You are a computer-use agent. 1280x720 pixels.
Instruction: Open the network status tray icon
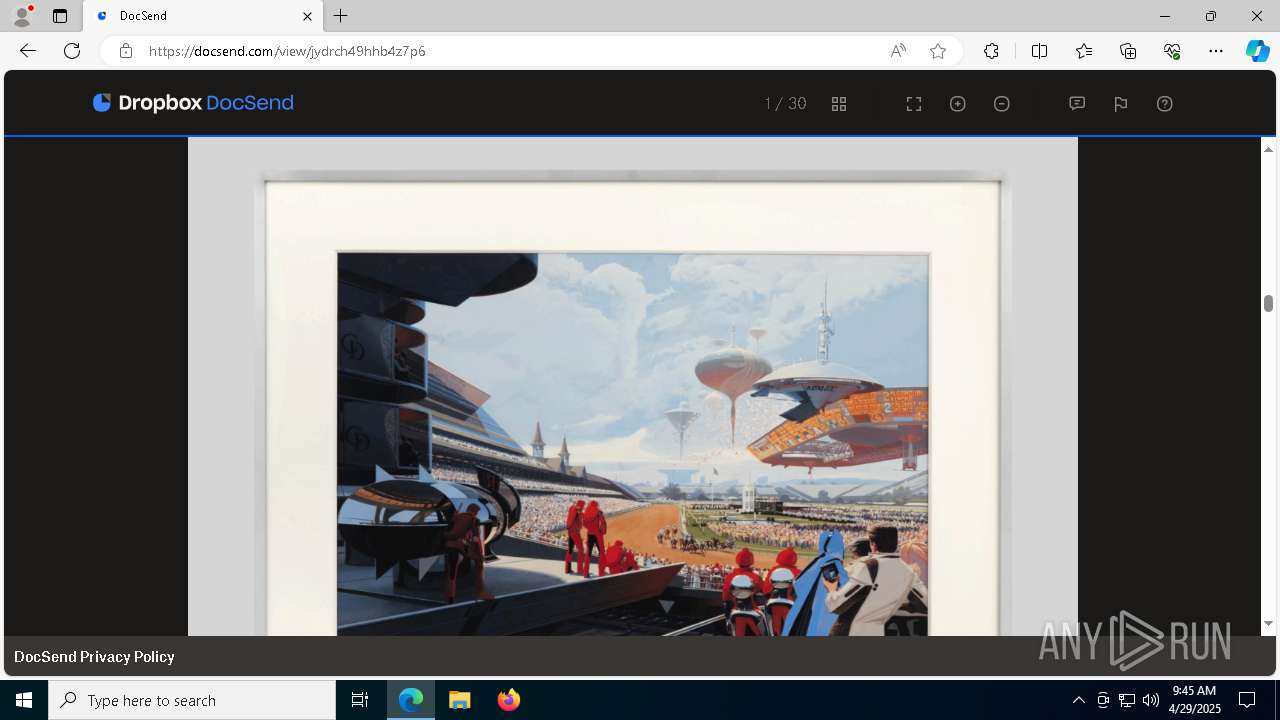[1127, 700]
